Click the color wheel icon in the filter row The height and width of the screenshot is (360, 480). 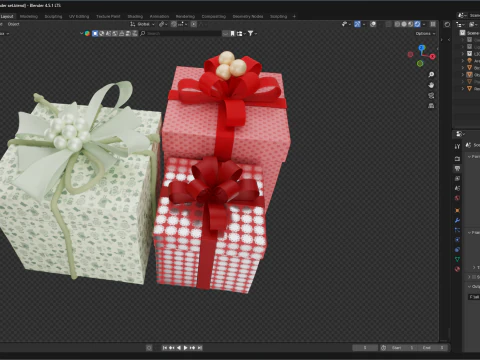pos(87,33)
